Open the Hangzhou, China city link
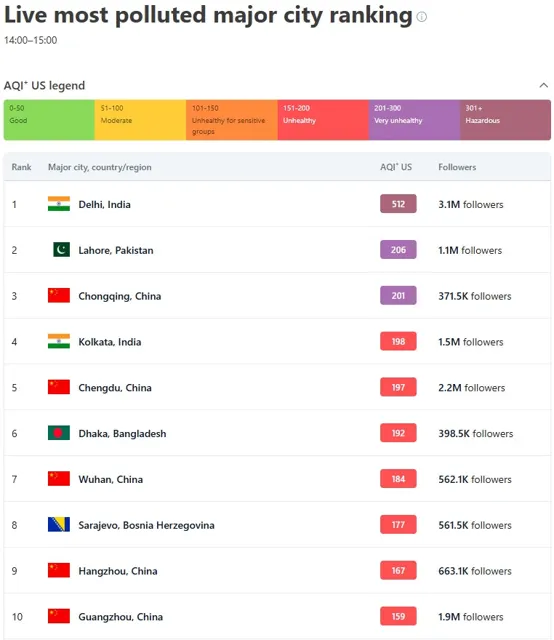 click(x=118, y=571)
